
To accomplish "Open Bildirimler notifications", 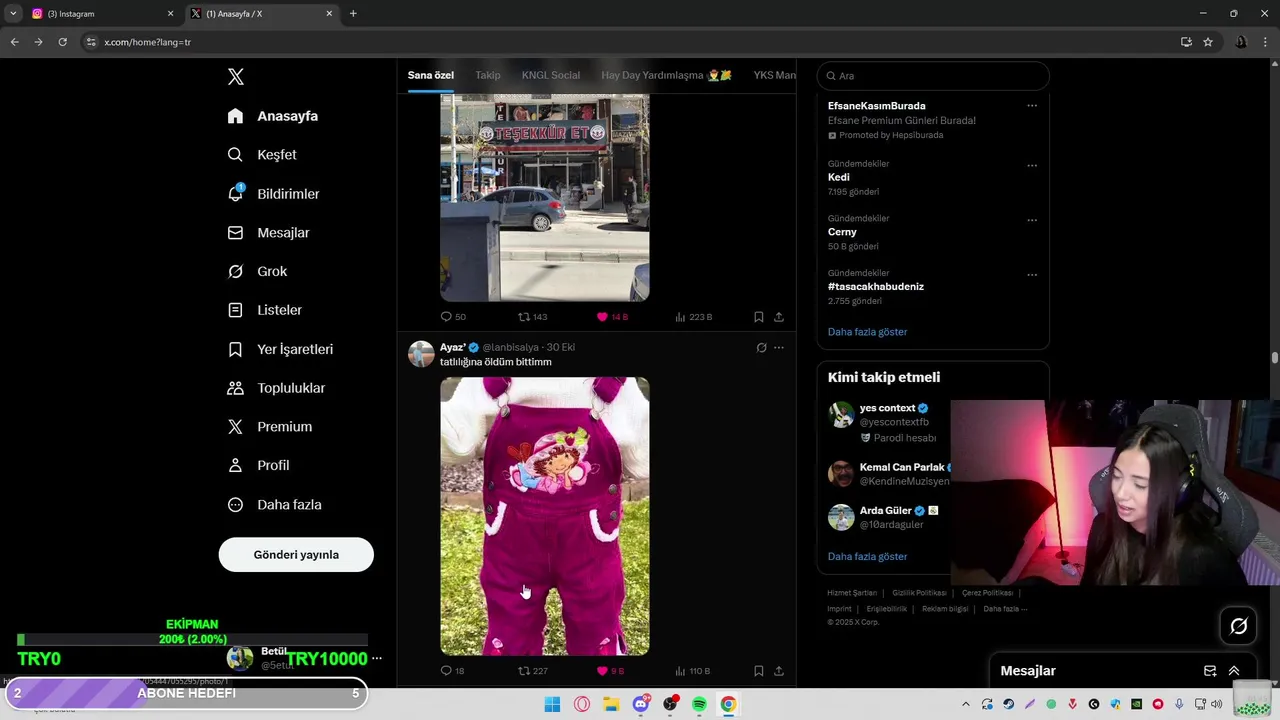I will pyautogui.click(x=273, y=194).
